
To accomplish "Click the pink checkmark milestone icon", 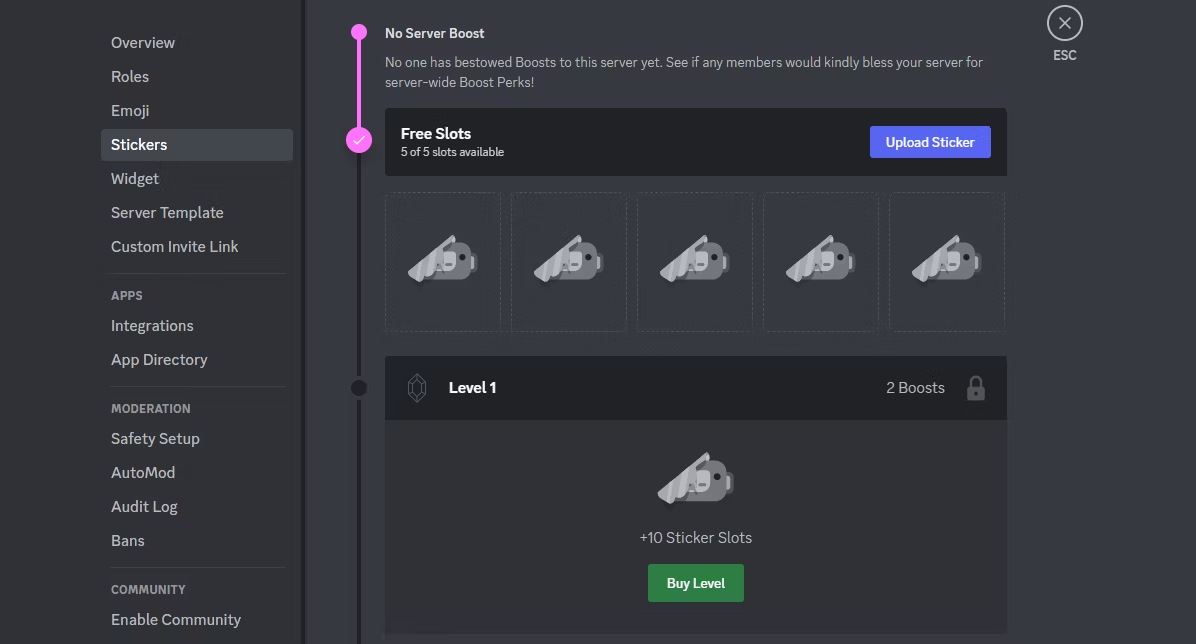I will 358,140.
